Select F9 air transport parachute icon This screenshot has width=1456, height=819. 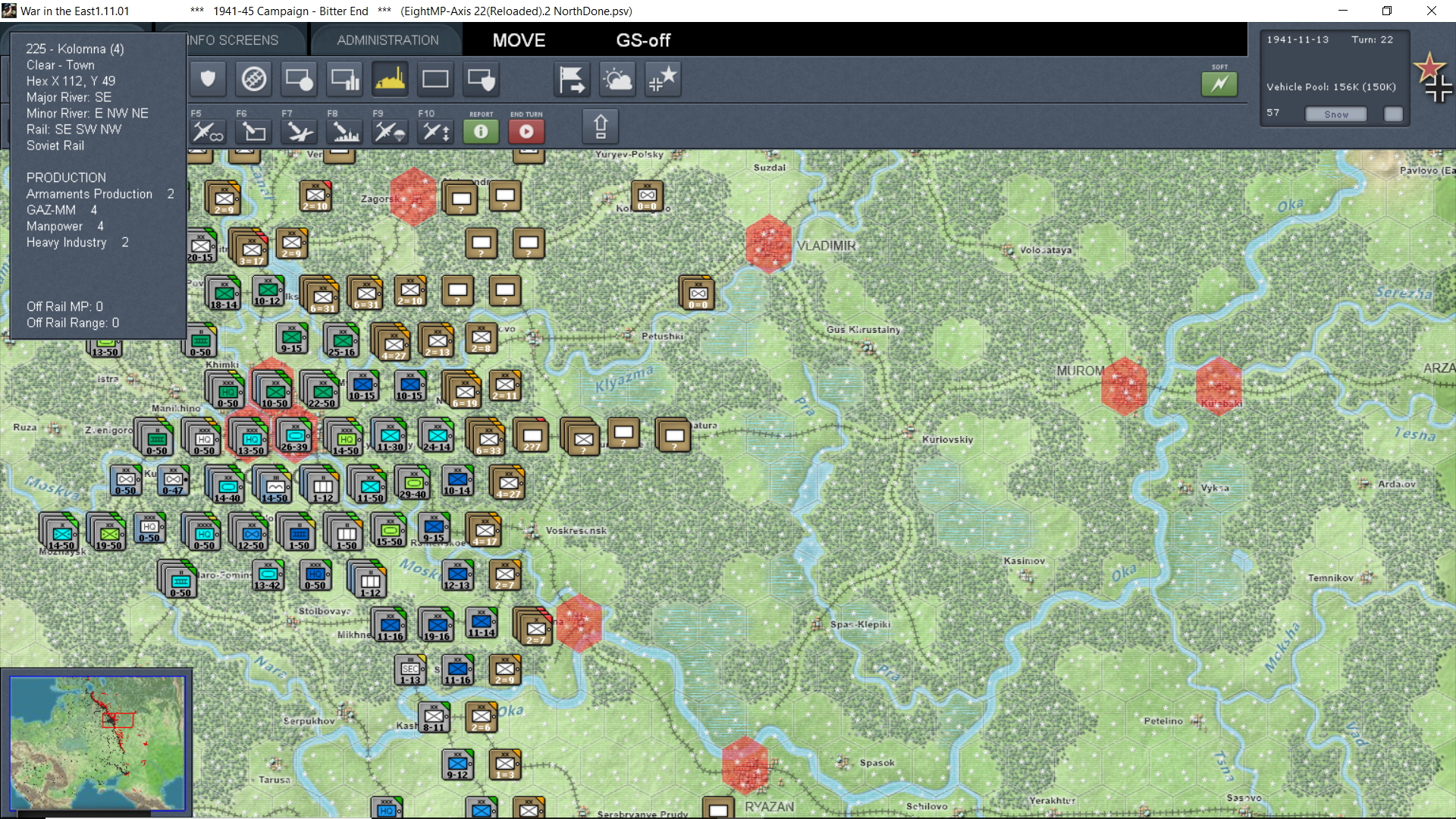point(390,132)
